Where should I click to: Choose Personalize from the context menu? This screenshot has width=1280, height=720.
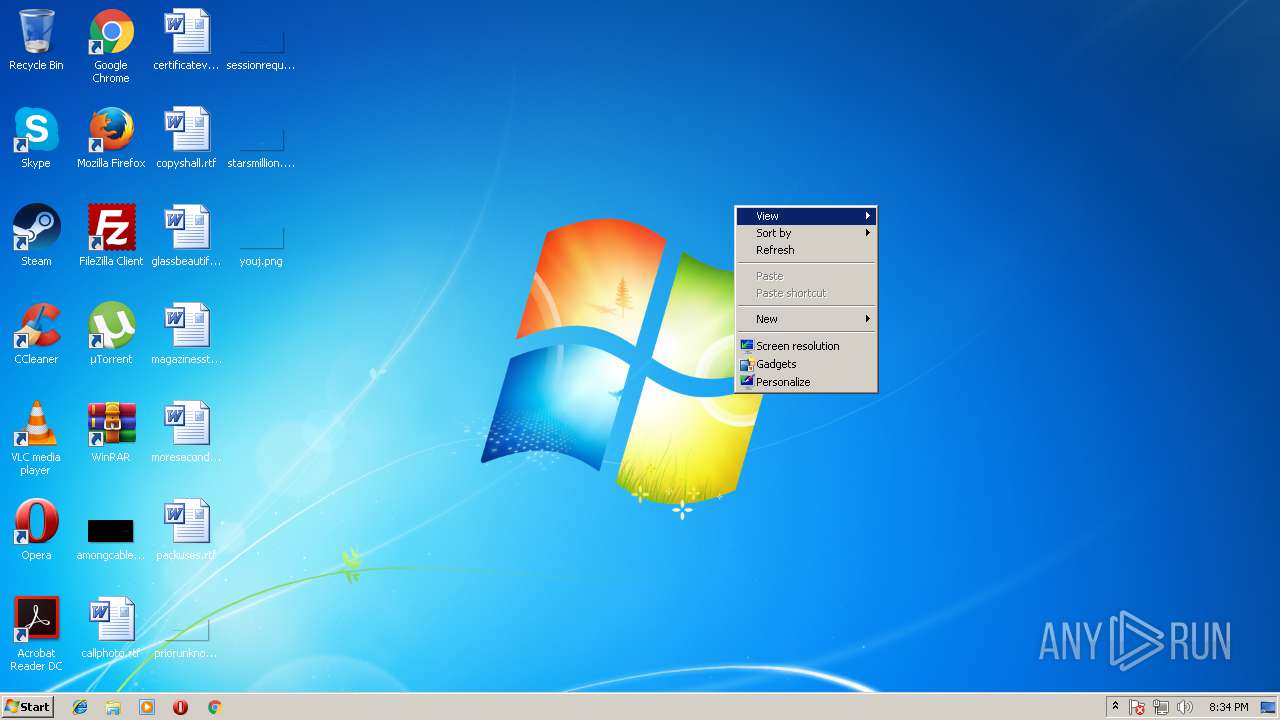806,382
